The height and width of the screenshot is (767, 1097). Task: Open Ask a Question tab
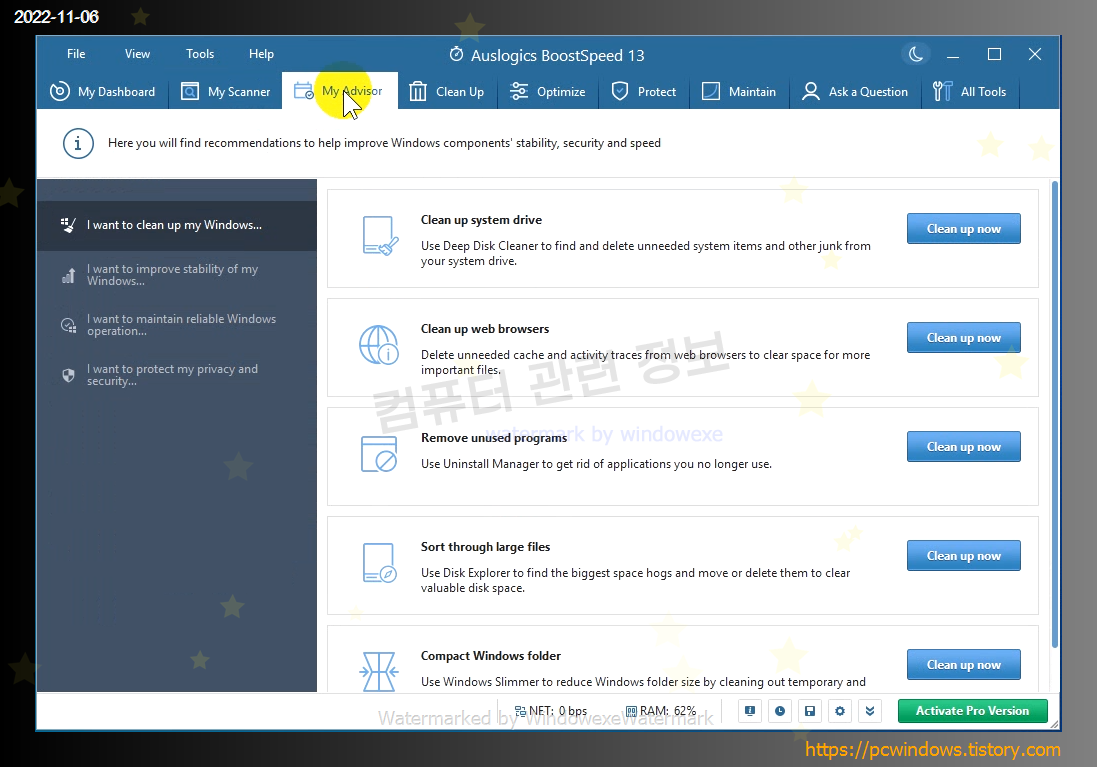(x=856, y=92)
